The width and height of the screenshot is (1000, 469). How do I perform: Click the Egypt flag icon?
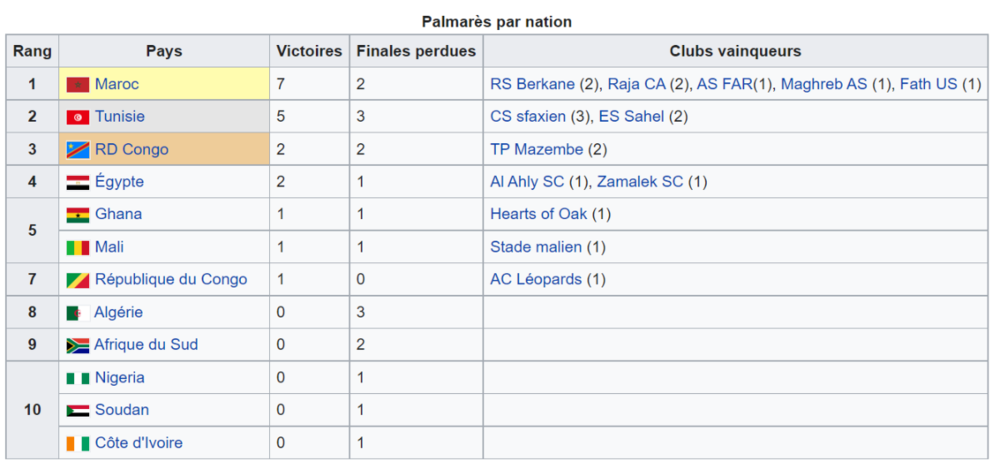(78, 182)
